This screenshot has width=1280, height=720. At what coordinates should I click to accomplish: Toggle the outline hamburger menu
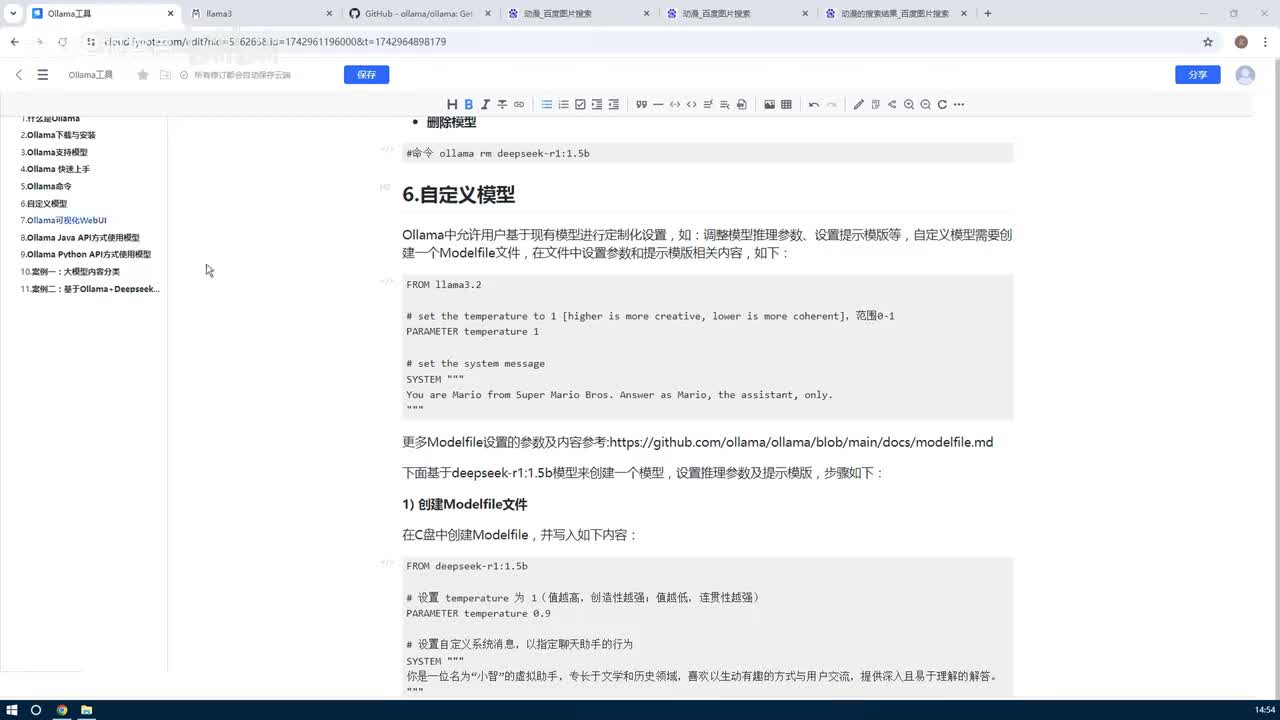42,75
